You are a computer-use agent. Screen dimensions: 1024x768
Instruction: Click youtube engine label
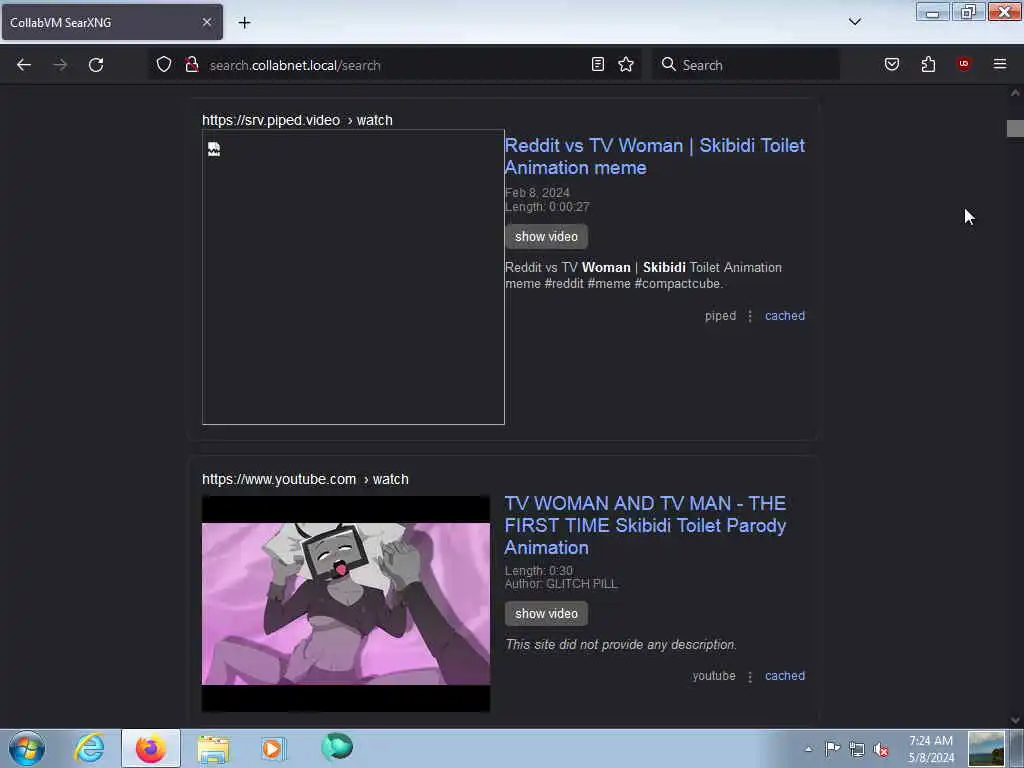pyautogui.click(x=714, y=676)
